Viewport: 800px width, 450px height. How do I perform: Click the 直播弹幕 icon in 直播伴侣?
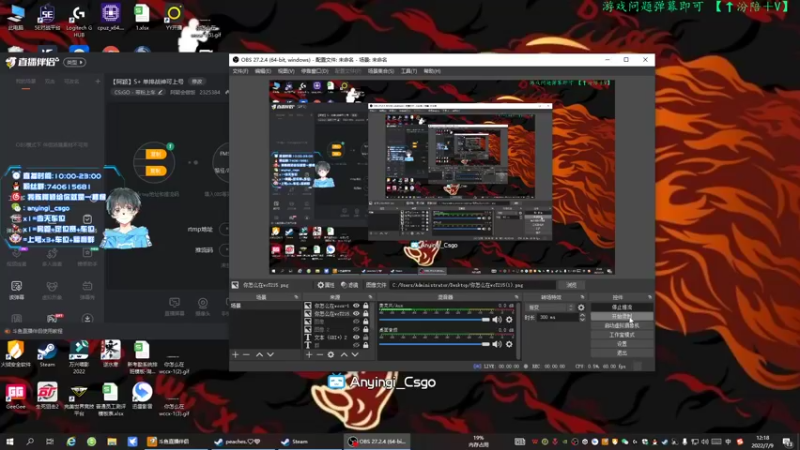pyautogui.click(x=174, y=307)
